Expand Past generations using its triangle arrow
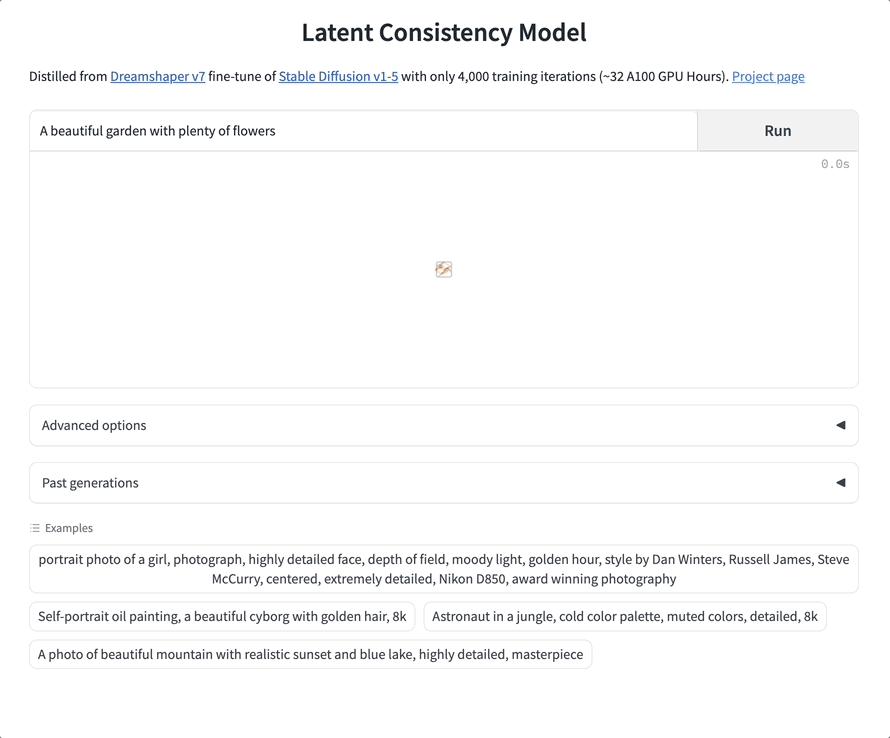 coord(840,483)
